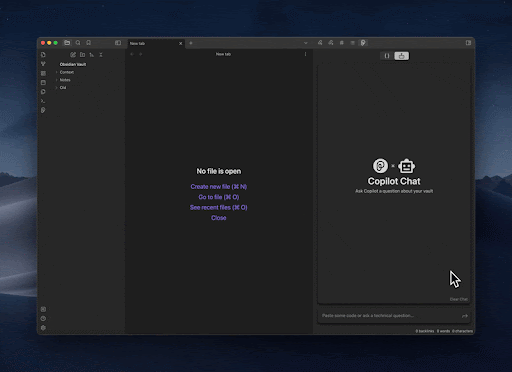Open the file explorer tab icon
This screenshot has width=512, height=372.
67,43
